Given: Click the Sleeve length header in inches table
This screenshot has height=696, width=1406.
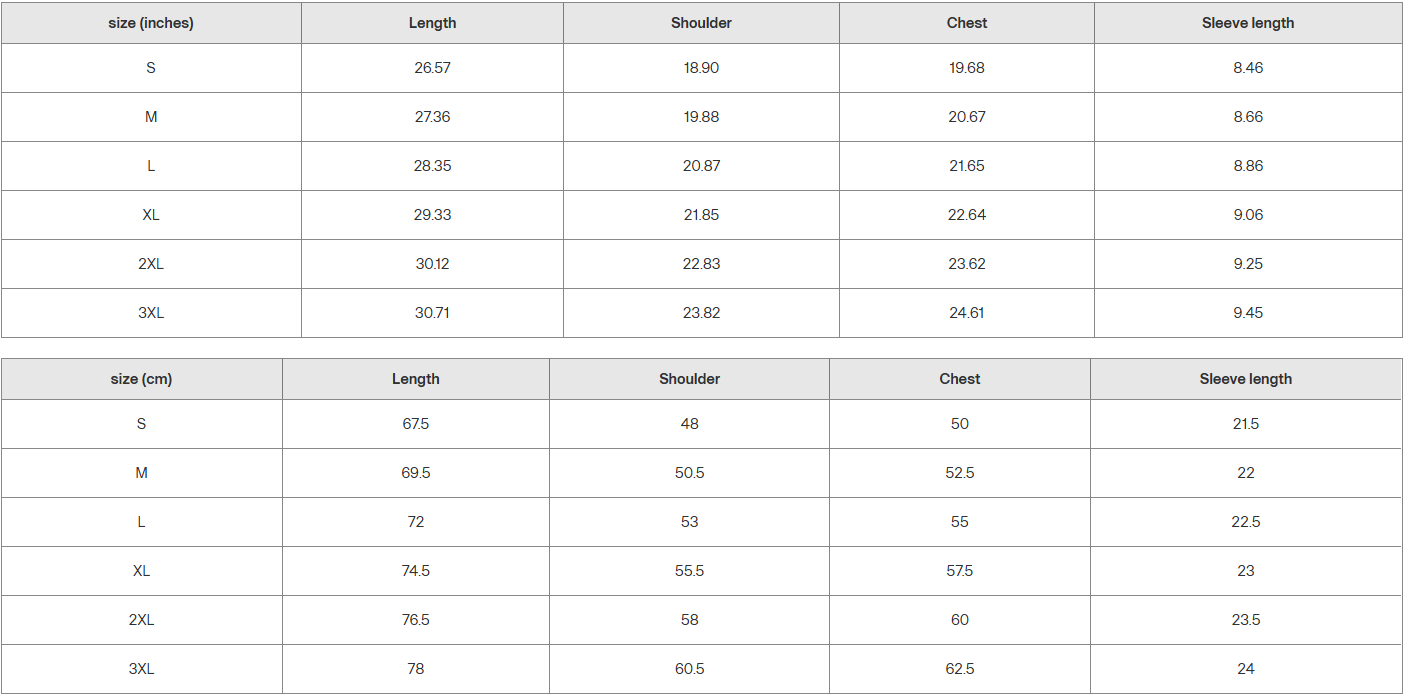Looking at the screenshot, I should (x=1248, y=23).
